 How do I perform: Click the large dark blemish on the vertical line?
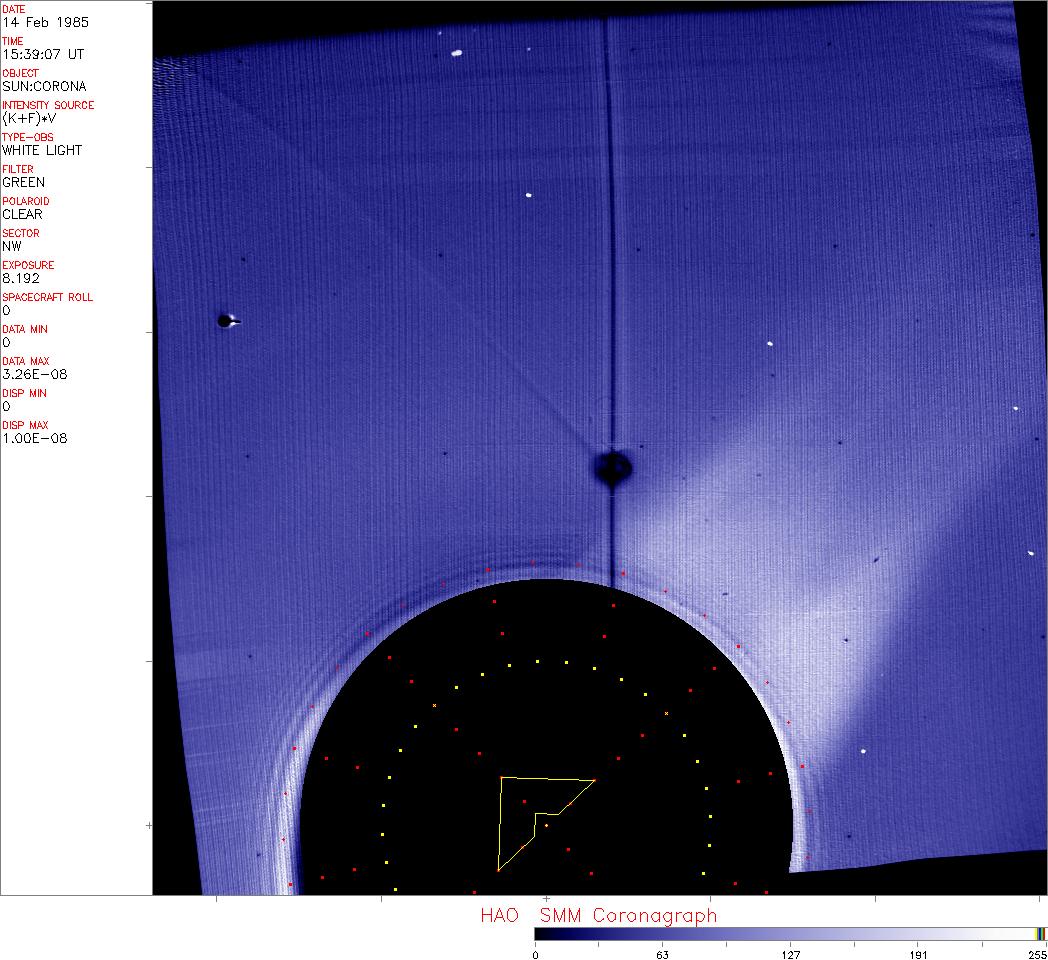pyautogui.click(x=612, y=468)
